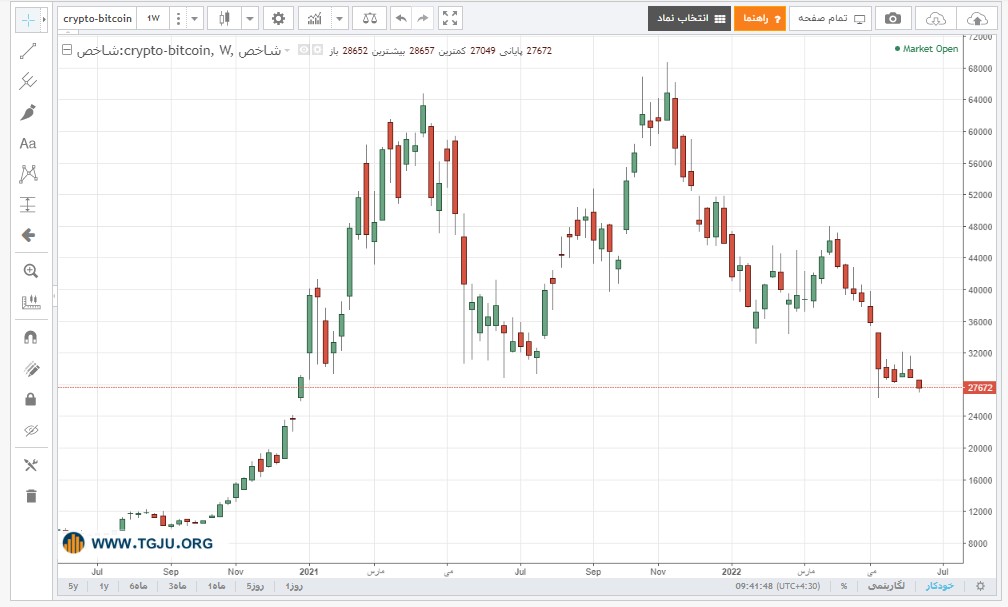Open the crossed-tools icon in left toolbar
Viewport: 1008px width, 607px height.
pos(30,465)
